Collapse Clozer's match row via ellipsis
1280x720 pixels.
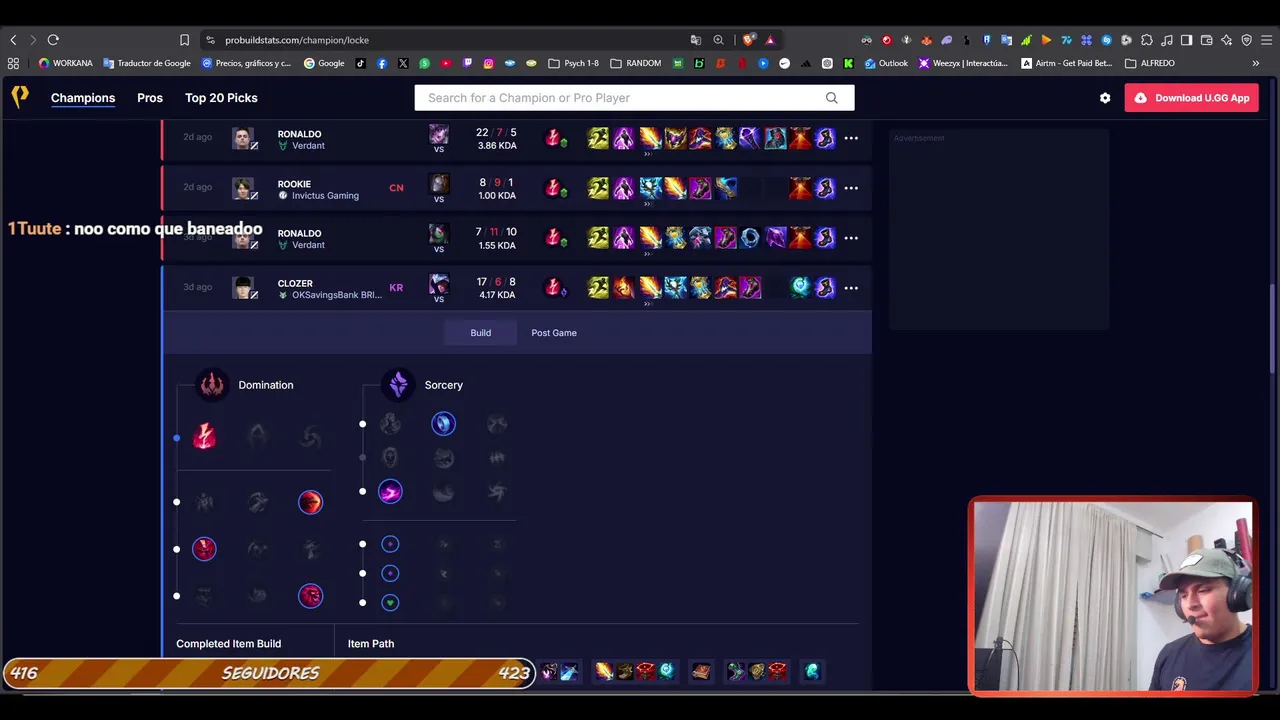[851, 288]
